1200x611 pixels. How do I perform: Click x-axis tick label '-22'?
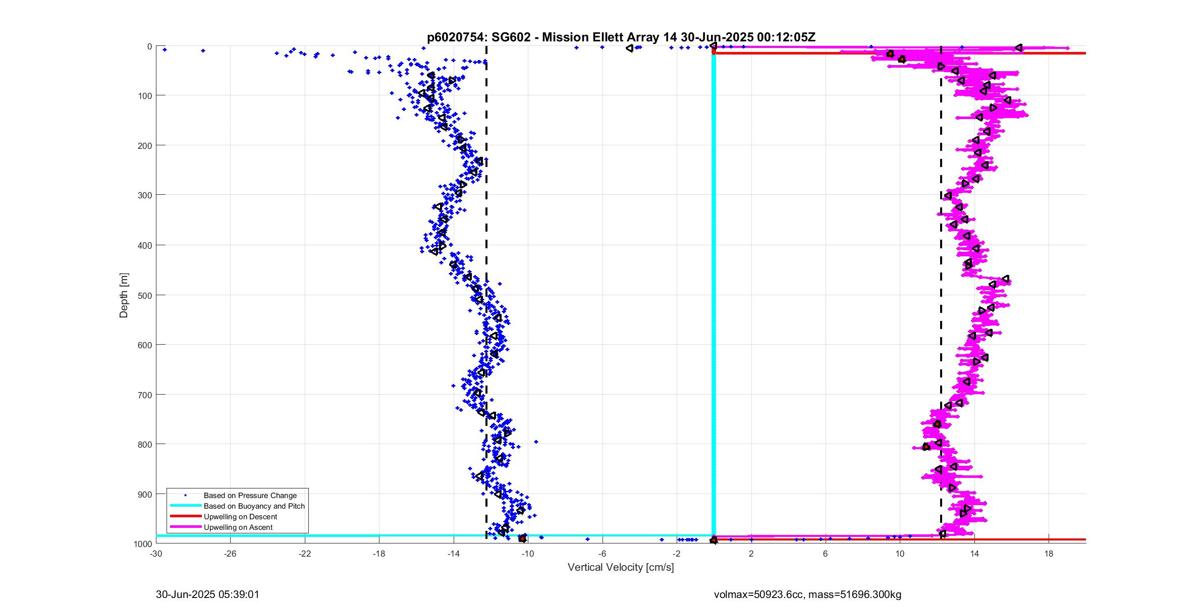tap(305, 553)
